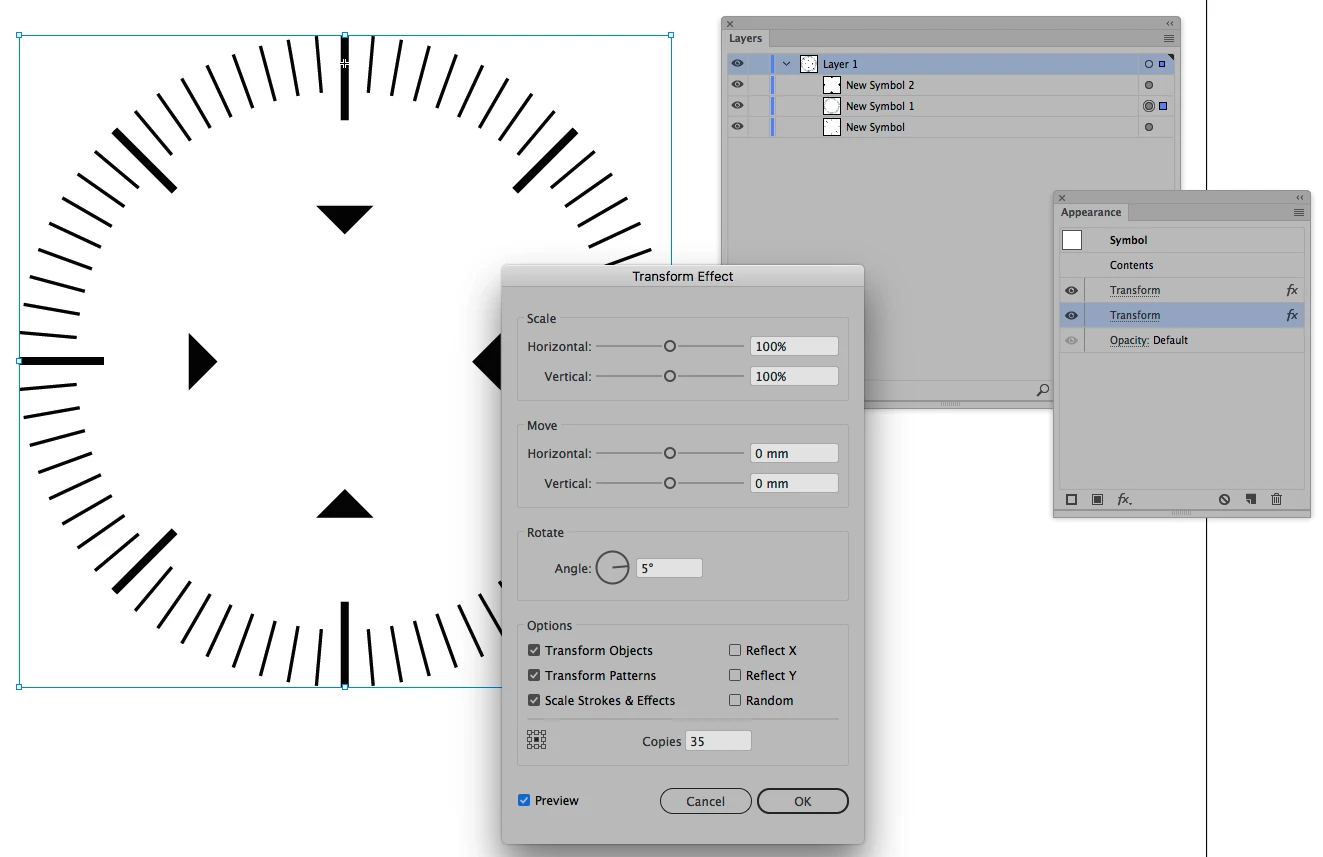This screenshot has height=857, width=1323.
Task: Click the target circle for Layer 1
Action: click(1148, 64)
